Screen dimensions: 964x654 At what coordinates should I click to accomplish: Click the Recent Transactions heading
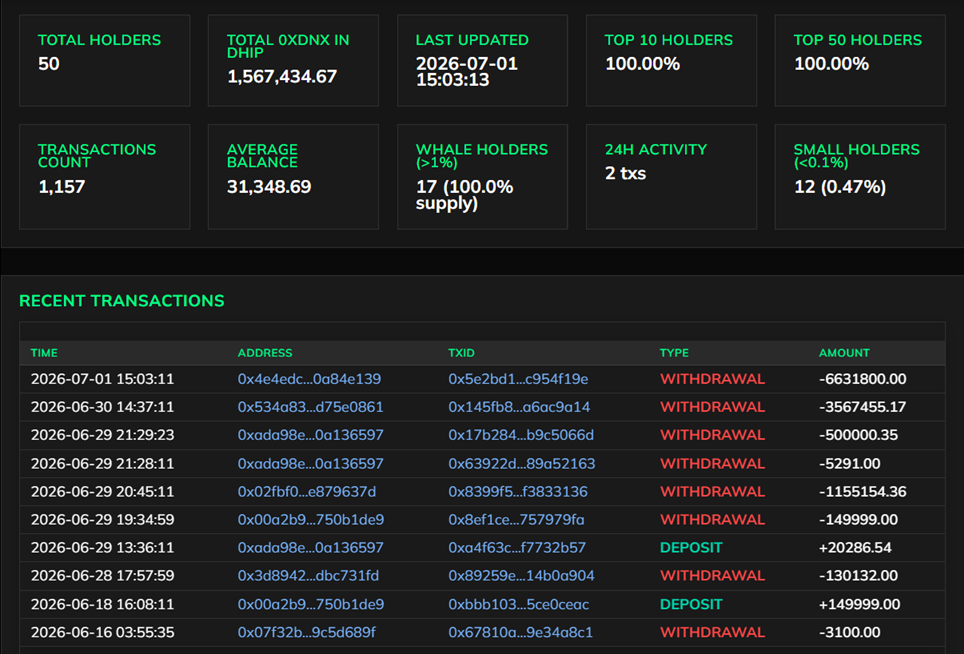(x=122, y=301)
